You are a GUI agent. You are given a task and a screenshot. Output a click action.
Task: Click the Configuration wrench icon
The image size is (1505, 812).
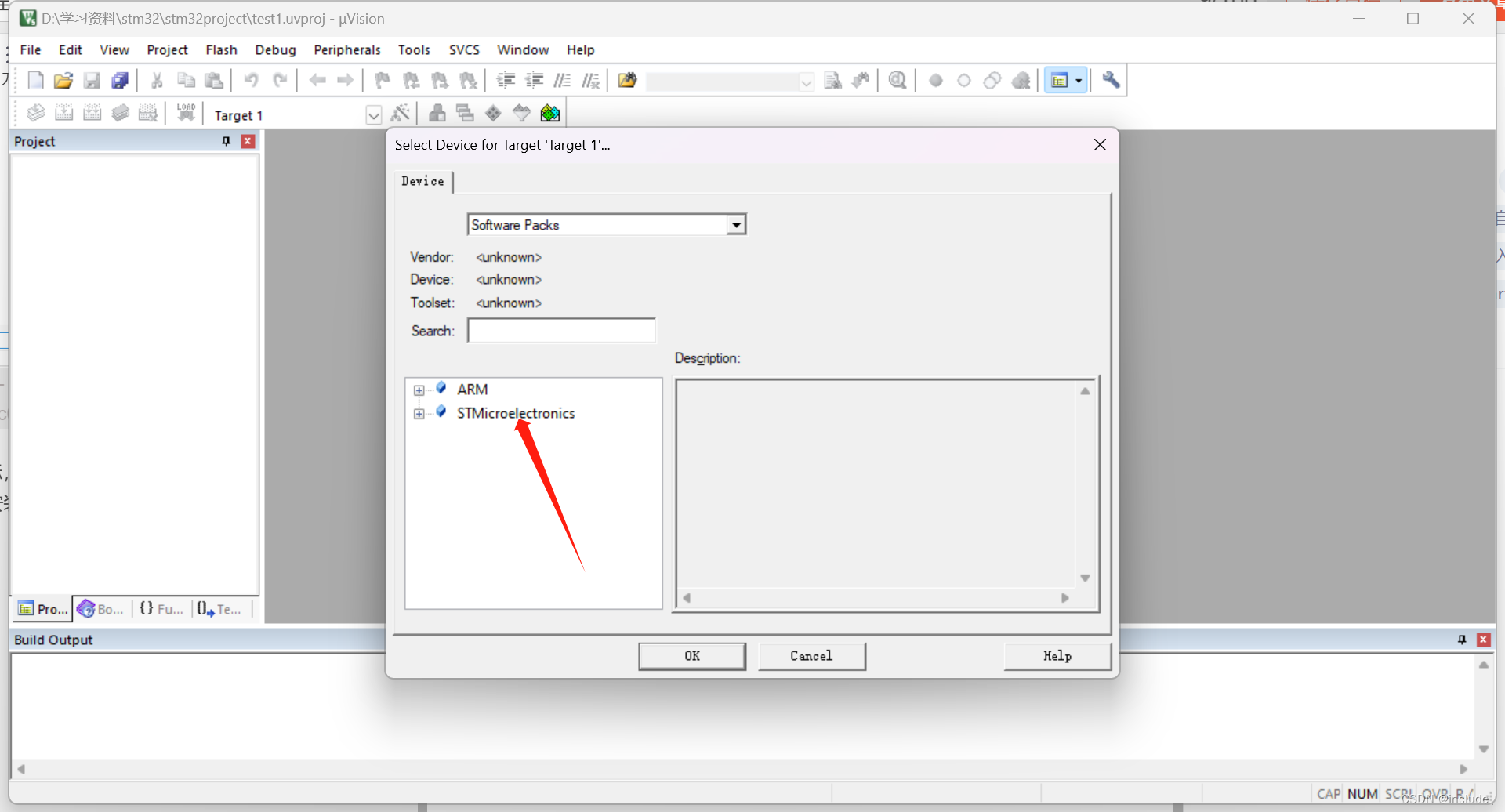click(1111, 80)
